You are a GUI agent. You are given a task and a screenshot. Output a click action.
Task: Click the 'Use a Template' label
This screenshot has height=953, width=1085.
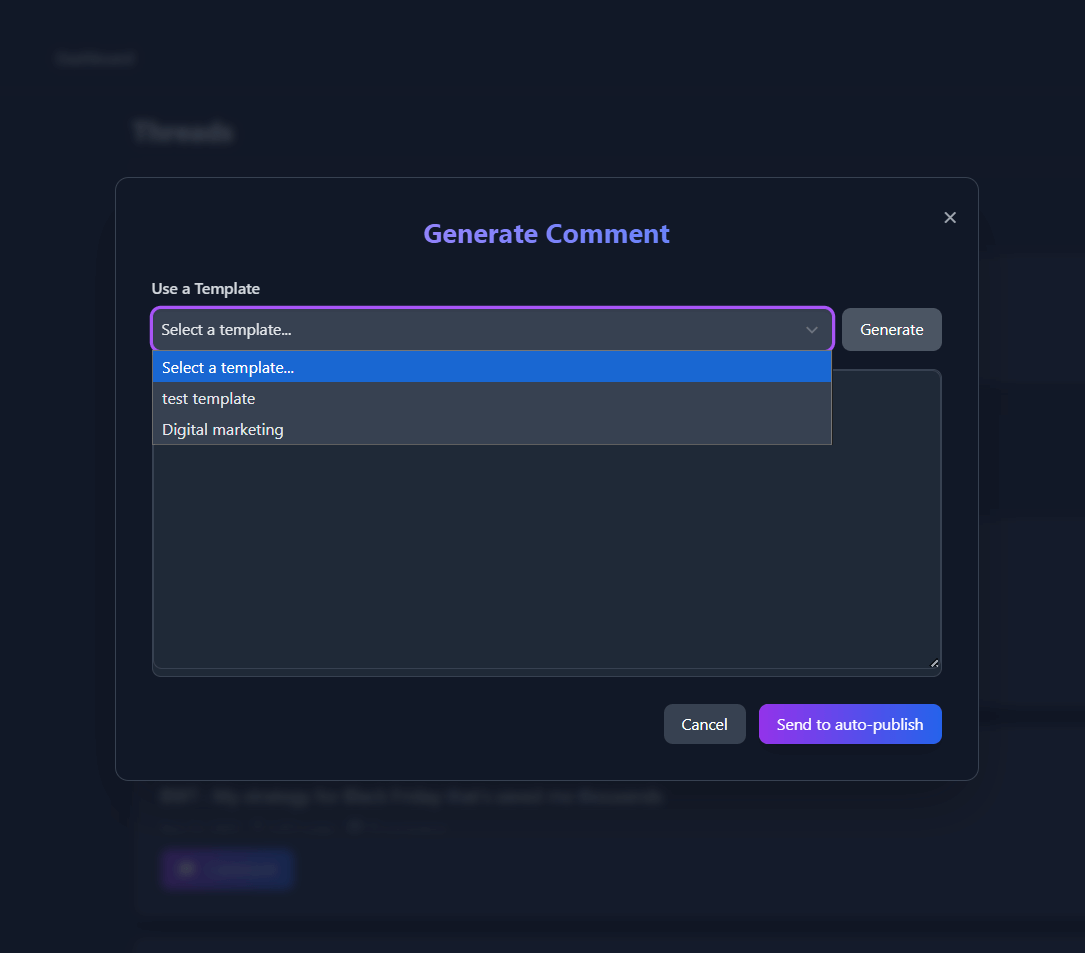[x=205, y=289]
